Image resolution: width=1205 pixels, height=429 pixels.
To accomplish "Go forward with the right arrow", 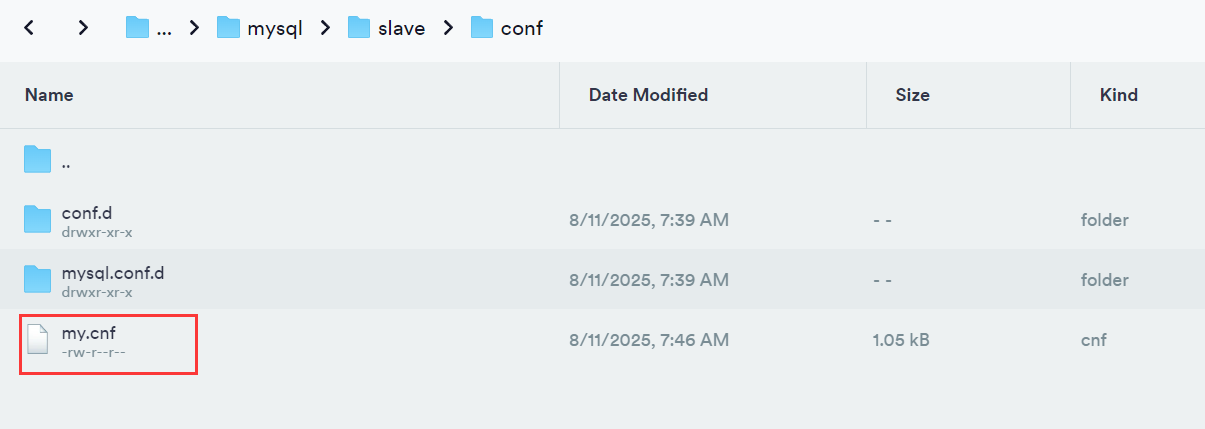I will coord(83,28).
